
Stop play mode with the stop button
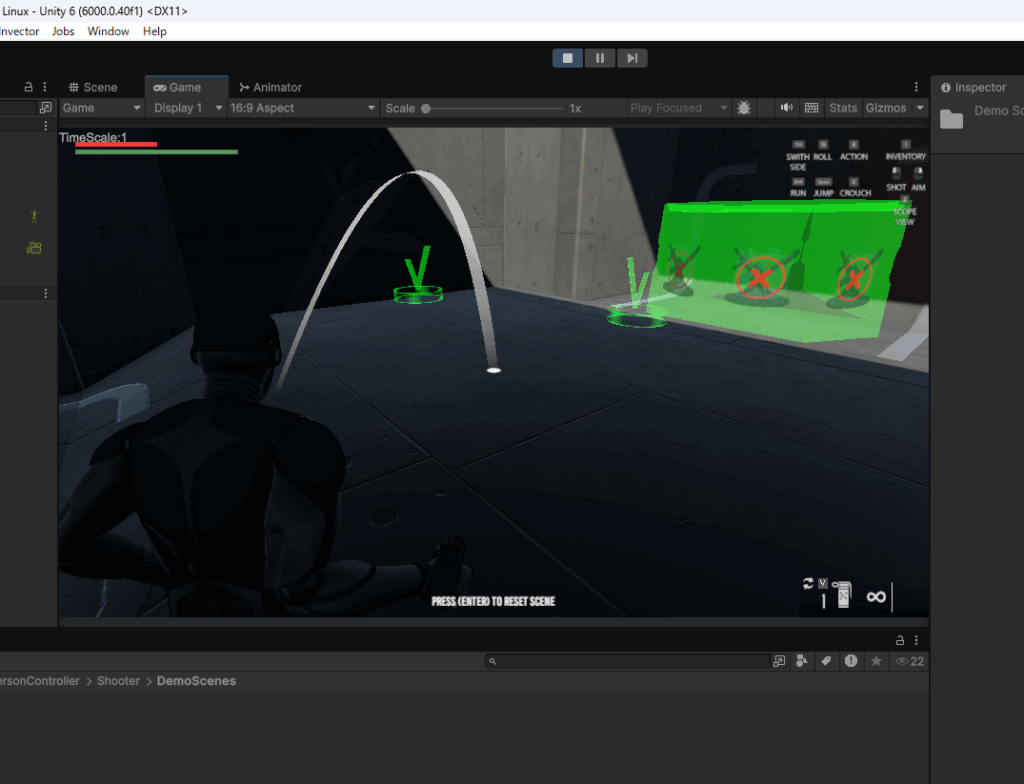click(567, 58)
